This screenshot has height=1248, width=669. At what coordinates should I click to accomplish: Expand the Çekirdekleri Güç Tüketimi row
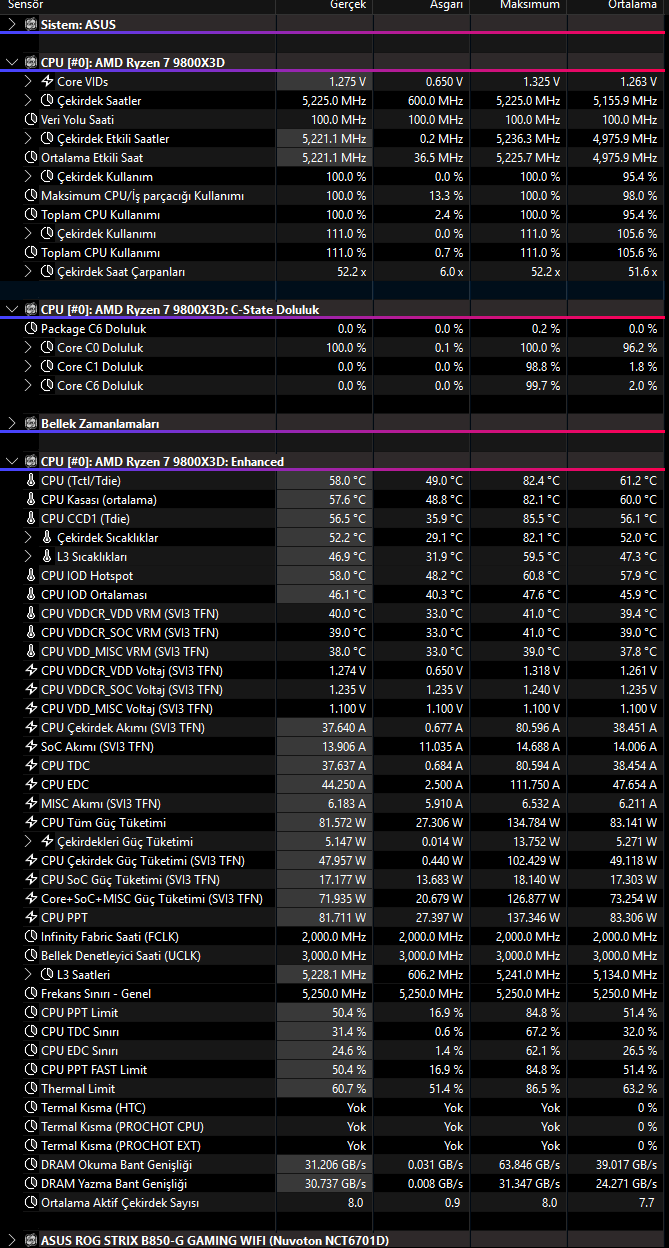coord(29,842)
